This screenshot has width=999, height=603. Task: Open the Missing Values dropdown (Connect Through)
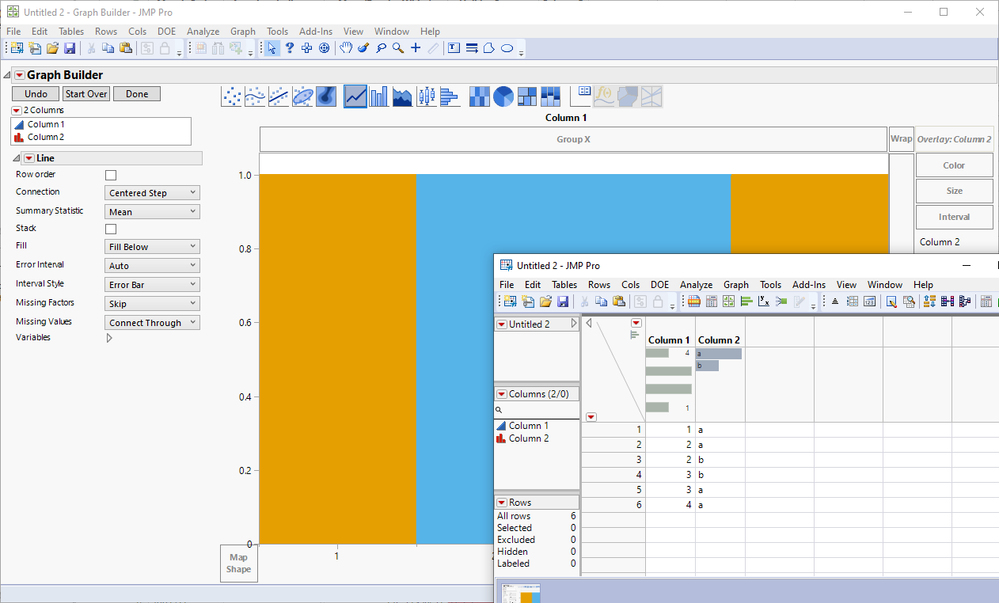point(152,323)
